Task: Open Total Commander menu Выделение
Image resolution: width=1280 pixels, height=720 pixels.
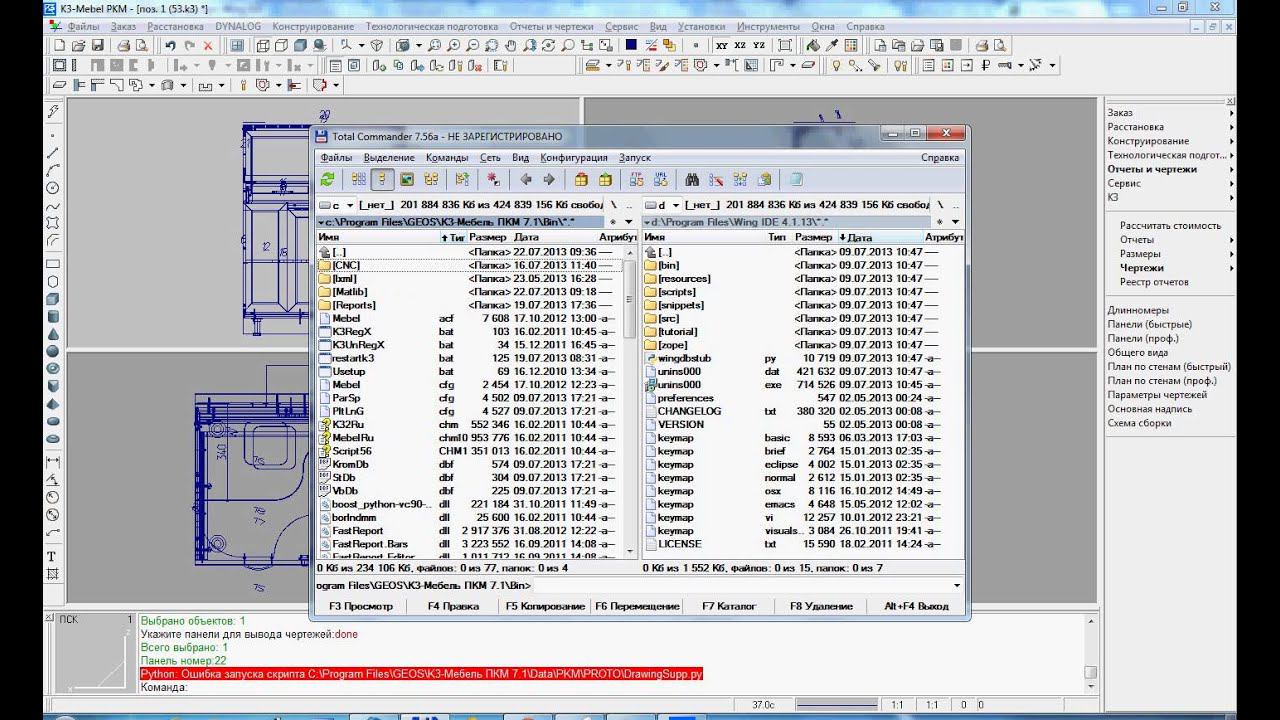Action: pos(389,157)
